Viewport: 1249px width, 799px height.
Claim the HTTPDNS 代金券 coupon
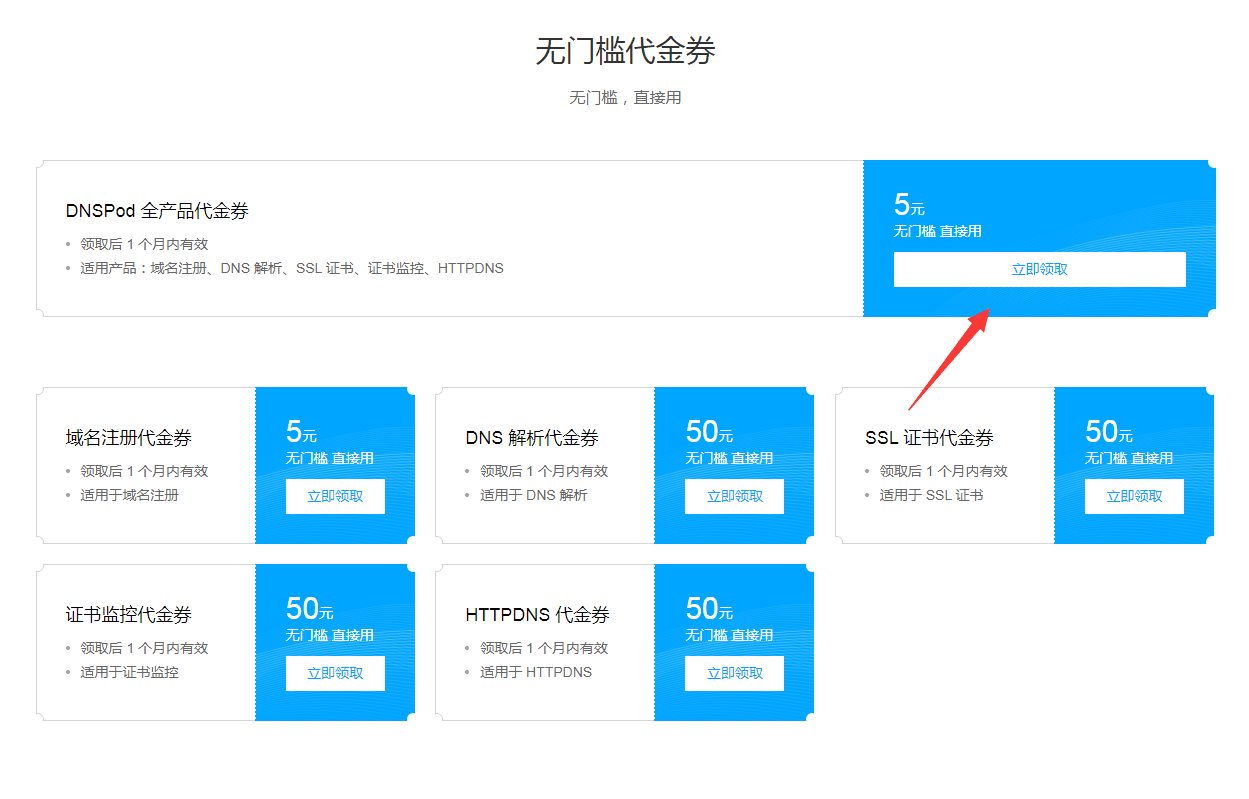pos(734,673)
